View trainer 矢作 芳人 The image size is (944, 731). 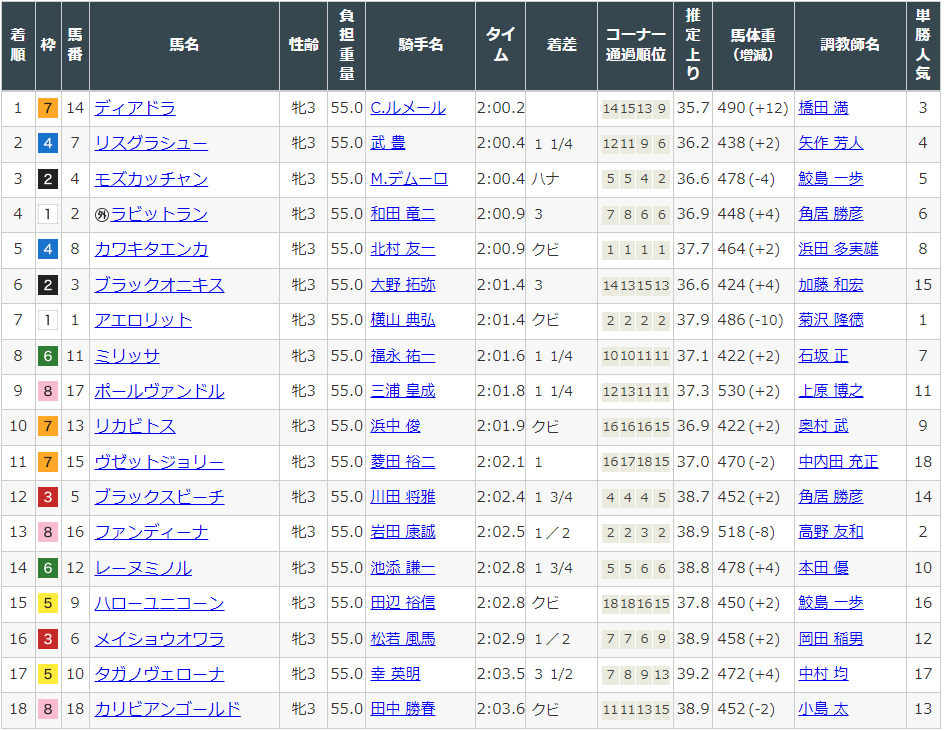(831, 143)
